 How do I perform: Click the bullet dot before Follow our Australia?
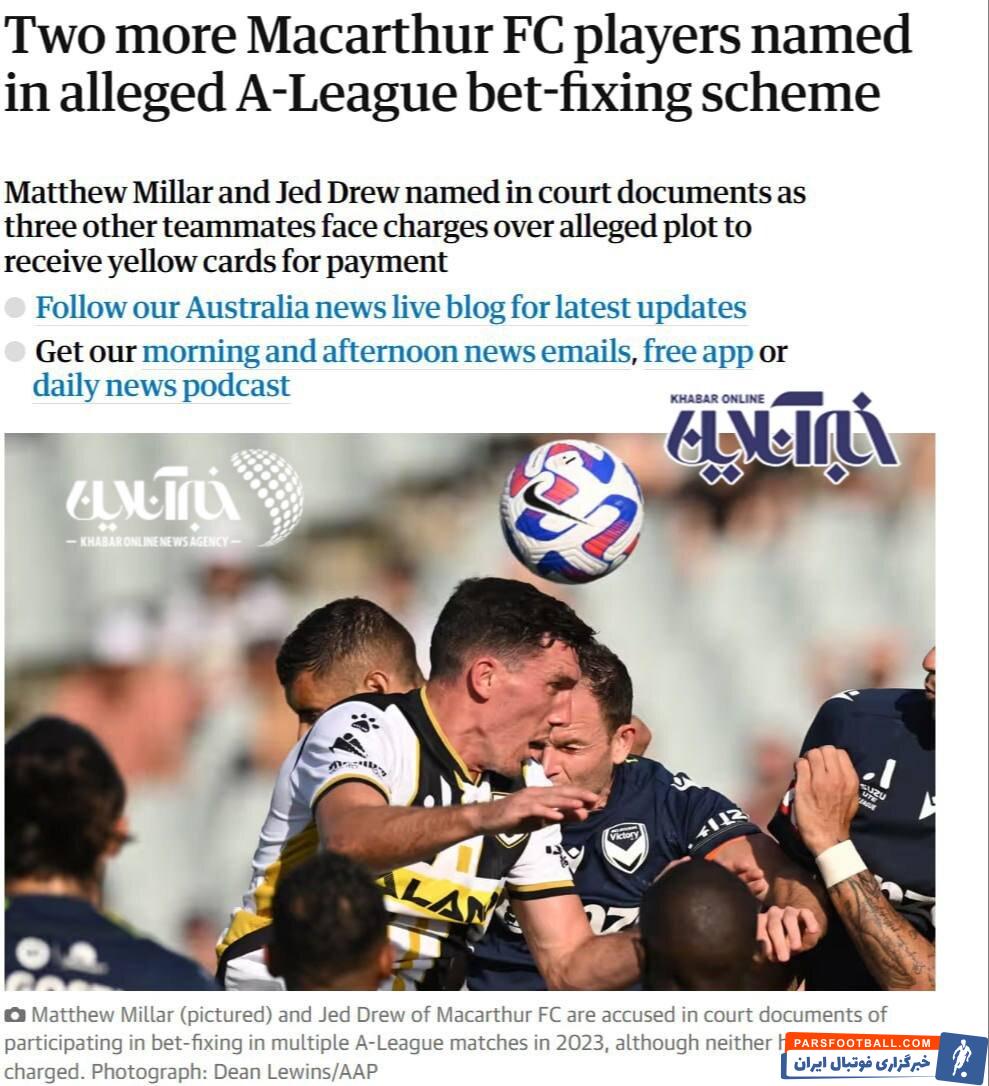[x=15, y=308]
